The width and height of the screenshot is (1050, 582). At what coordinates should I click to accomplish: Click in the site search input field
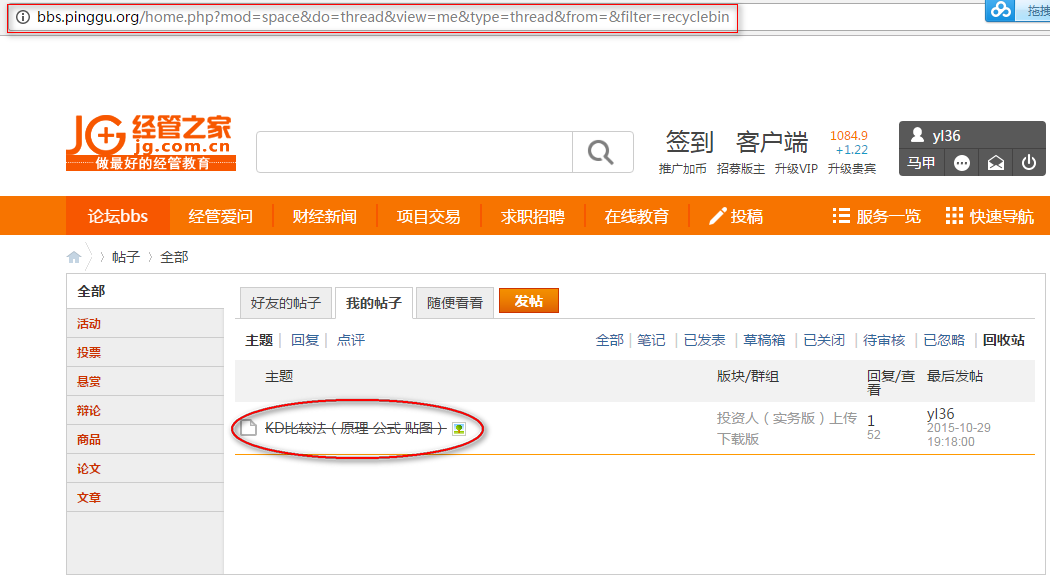(415, 152)
